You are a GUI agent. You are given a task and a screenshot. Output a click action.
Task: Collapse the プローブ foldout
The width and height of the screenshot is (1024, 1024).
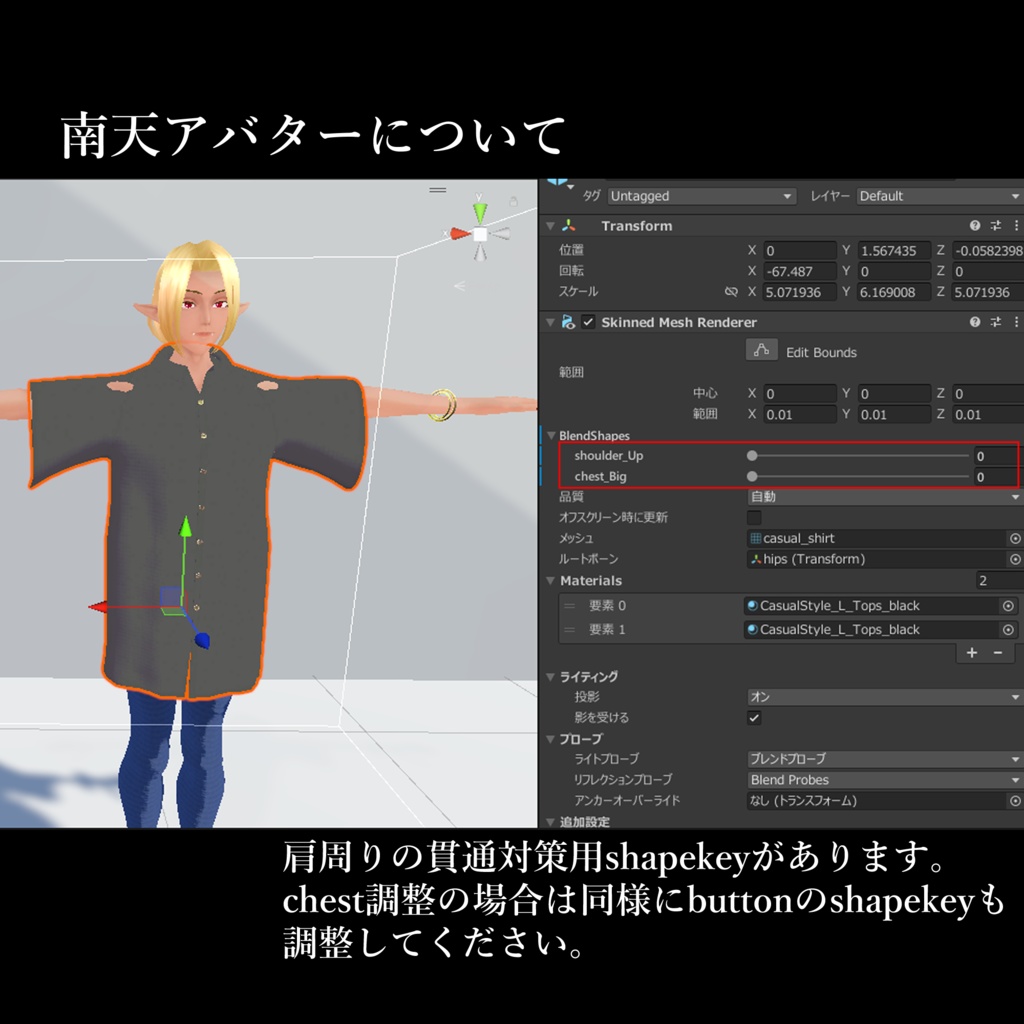click(551, 739)
